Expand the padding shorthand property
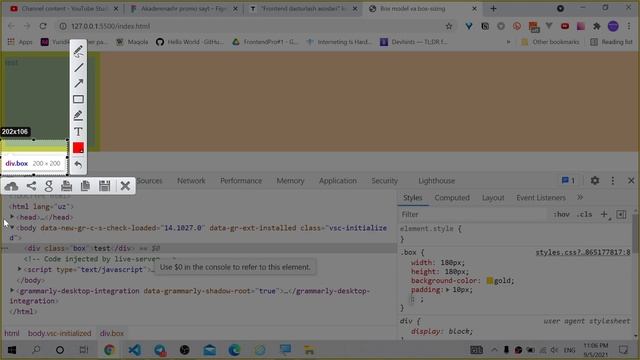The image size is (640, 360). click(x=447, y=290)
